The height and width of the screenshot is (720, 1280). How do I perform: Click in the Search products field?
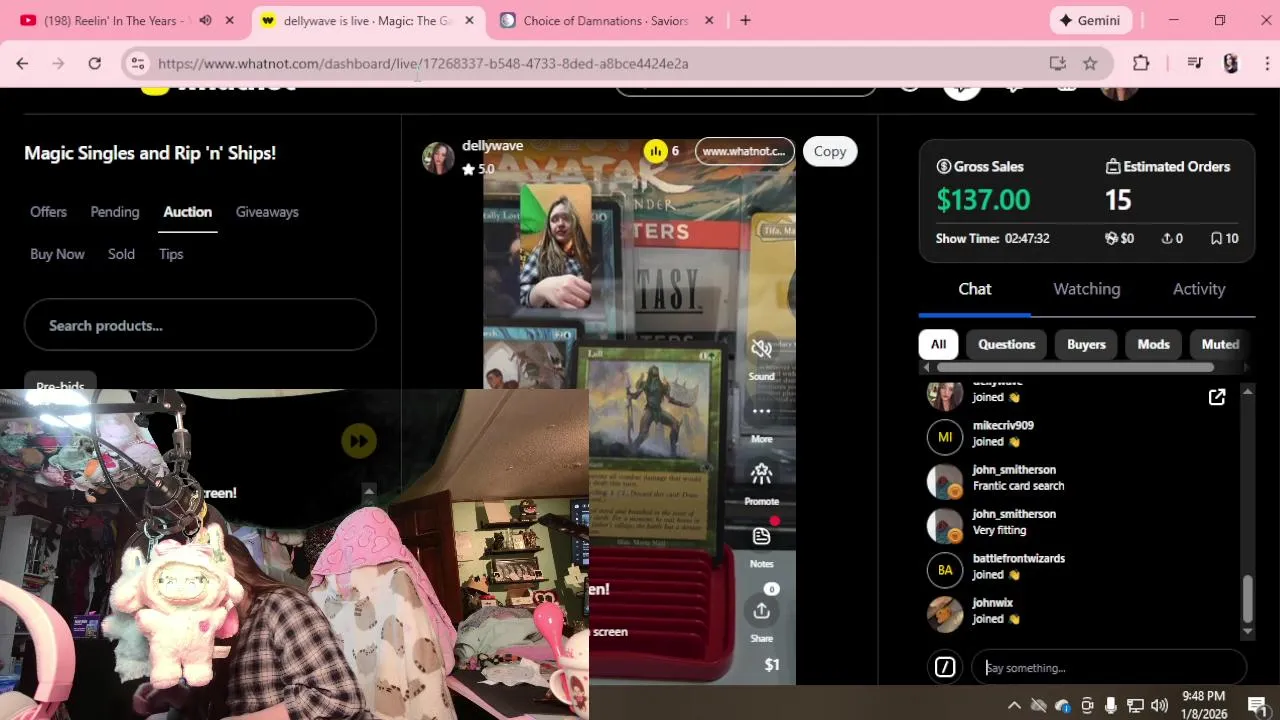click(200, 325)
